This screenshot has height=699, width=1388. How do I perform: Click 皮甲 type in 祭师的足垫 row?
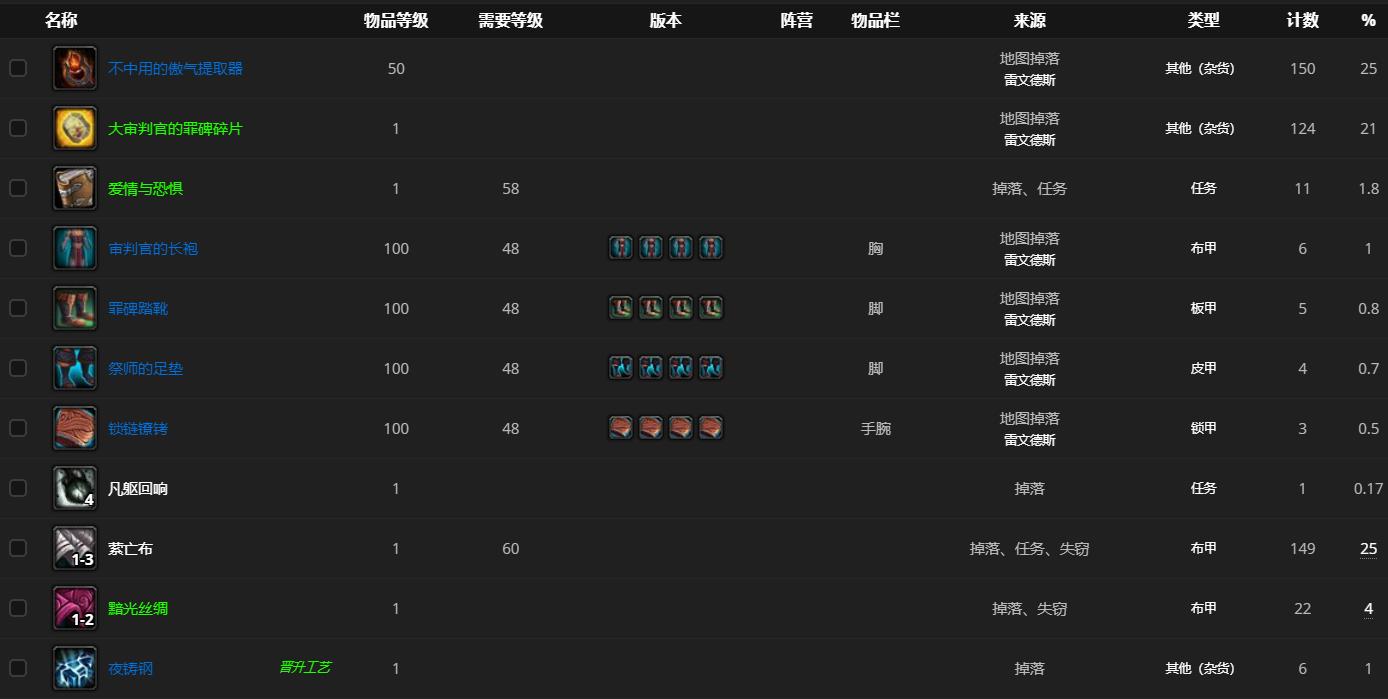point(1203,368)
